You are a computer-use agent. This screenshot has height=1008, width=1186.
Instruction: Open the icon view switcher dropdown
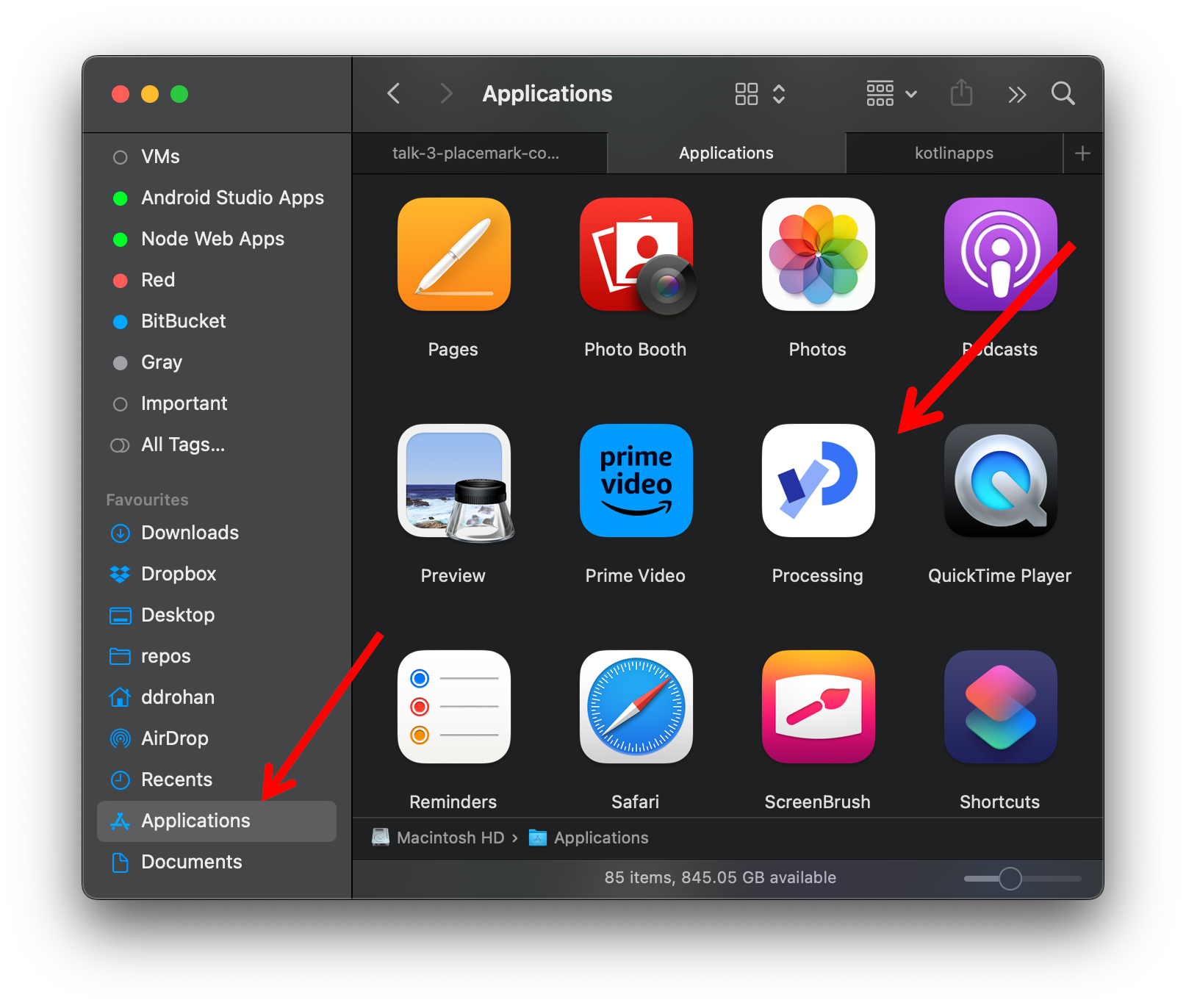pos(760,94)
